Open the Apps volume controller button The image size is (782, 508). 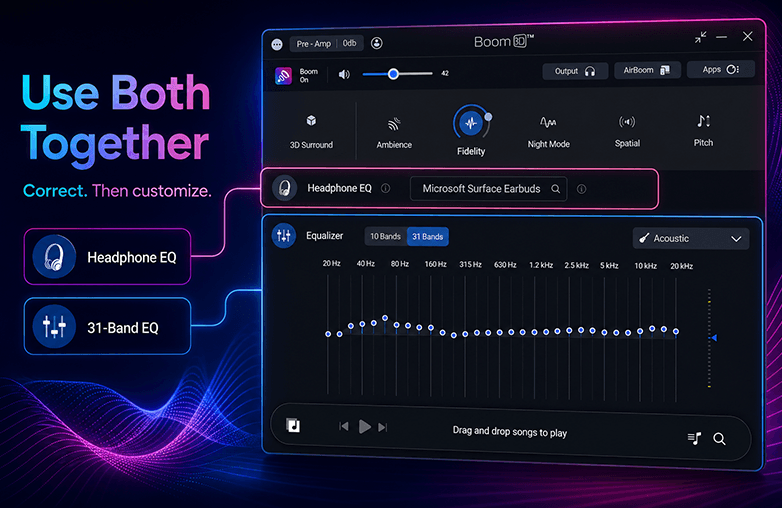click(x=721, y=69)
